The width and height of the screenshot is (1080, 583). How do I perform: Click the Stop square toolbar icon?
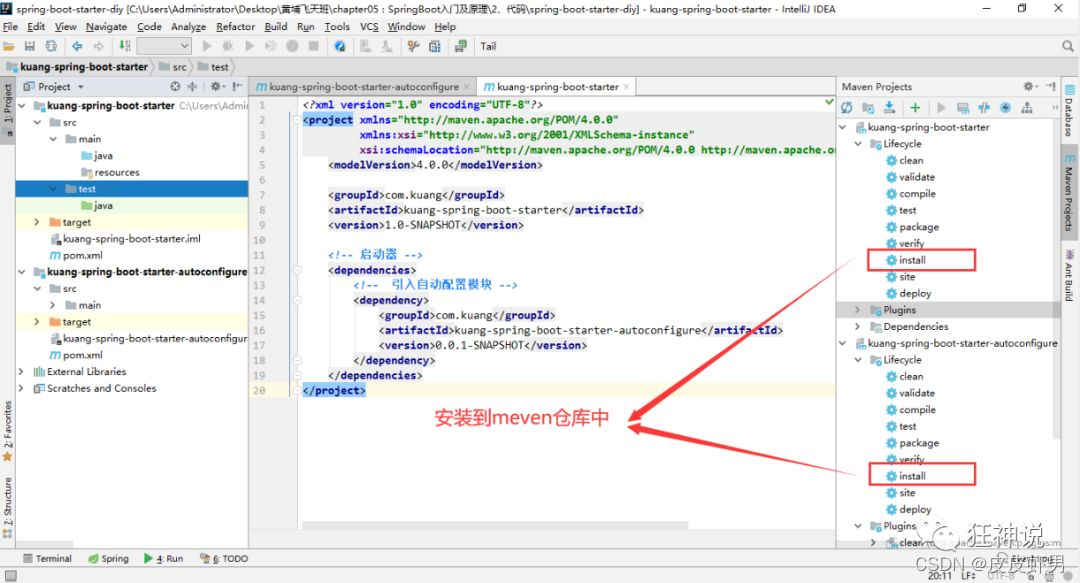click(313, 46)
